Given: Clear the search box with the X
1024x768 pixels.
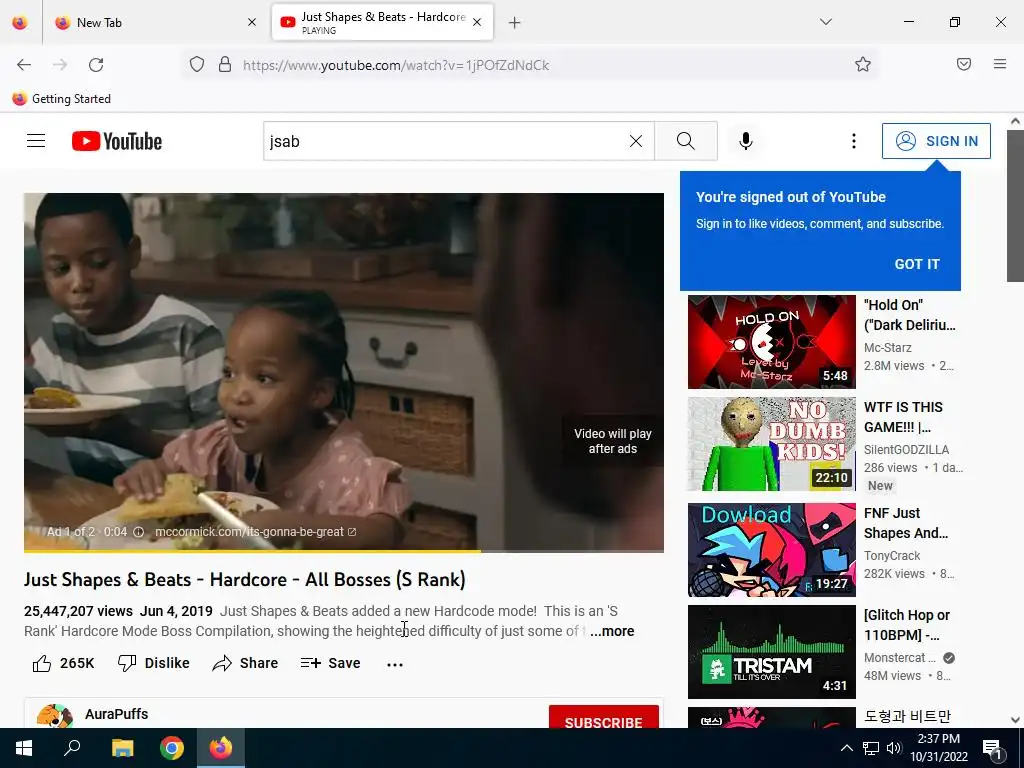Looking at the screenshot, I should pyautogui.click(x=635, y=141).
